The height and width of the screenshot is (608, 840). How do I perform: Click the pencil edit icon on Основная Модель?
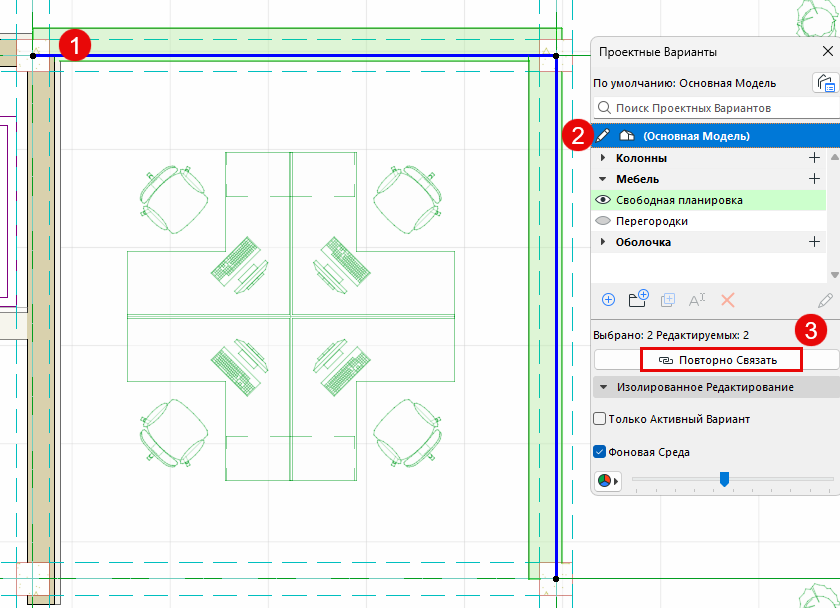pyautogui.click(x=603, y=136)
